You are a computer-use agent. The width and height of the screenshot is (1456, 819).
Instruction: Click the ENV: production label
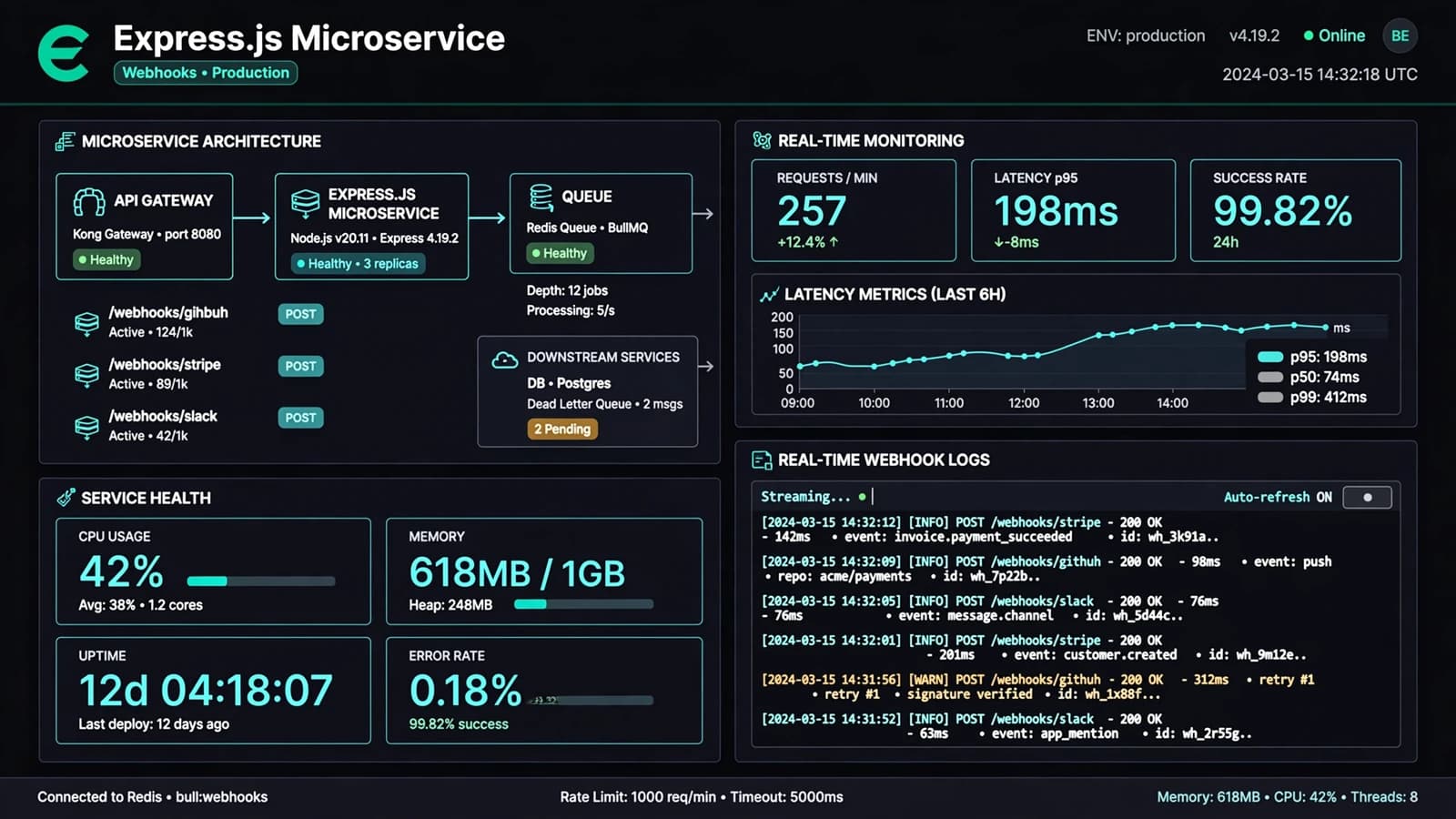(1146, 35)
